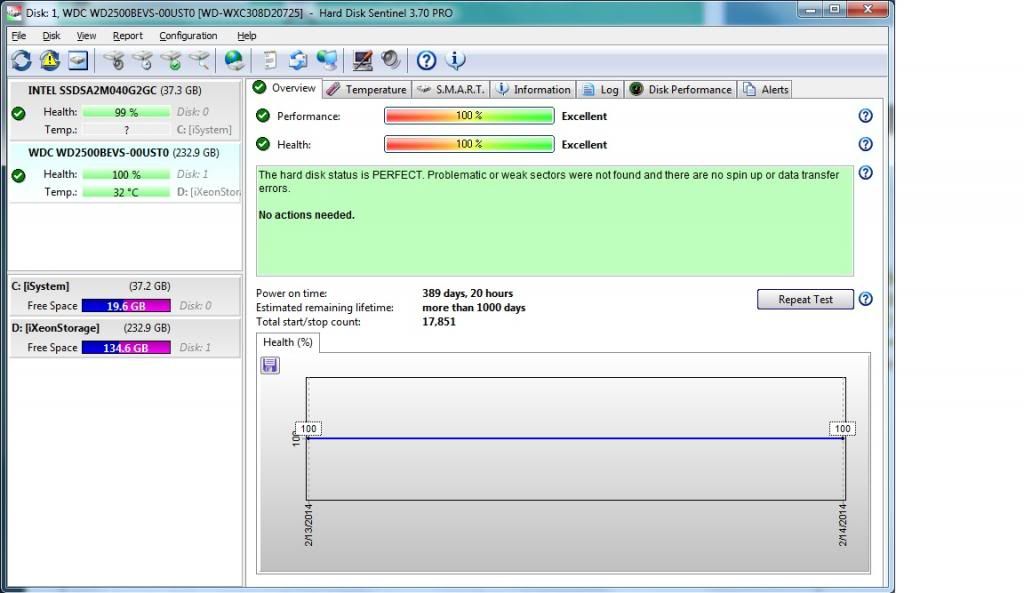Switch to the S.M.A.R.T. tab
1024x593 pixels.
pos(451,89)
